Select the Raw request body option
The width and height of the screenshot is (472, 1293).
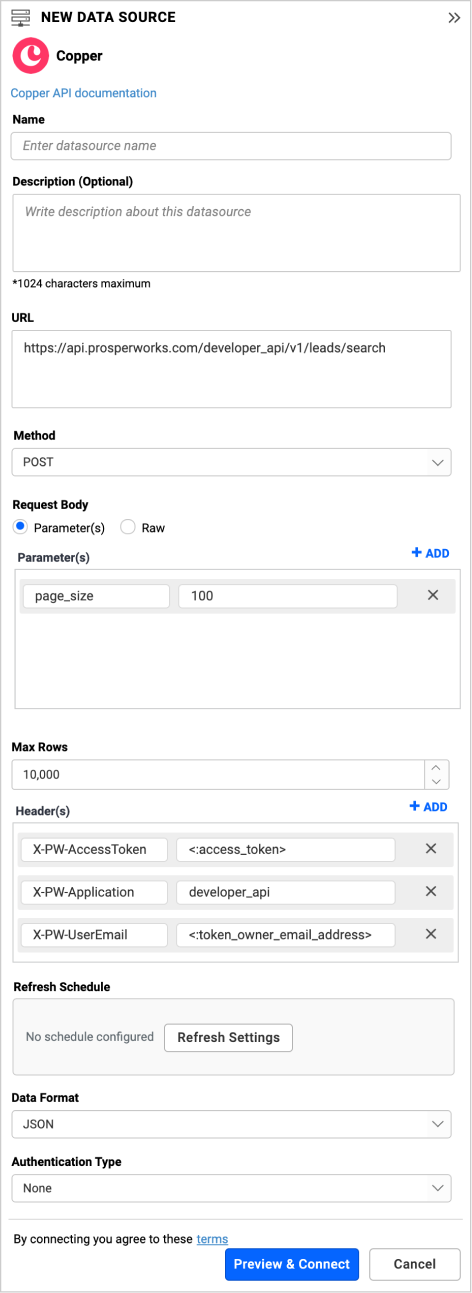(127, 527)
